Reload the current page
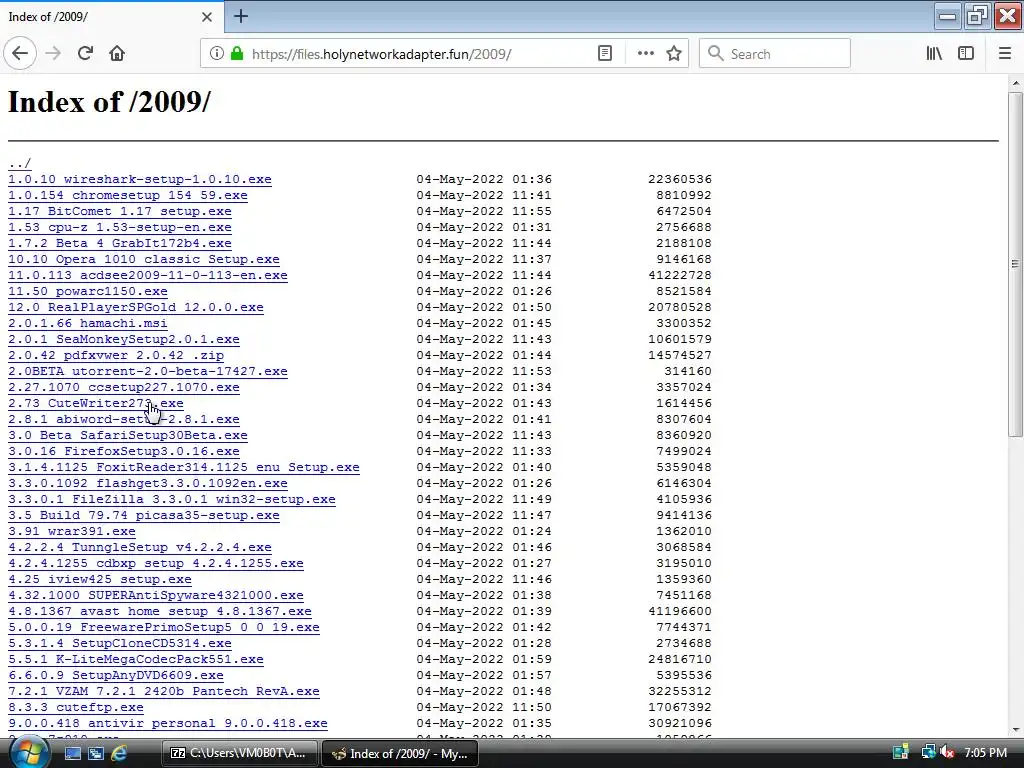Viewport: 1024px width, 768px height. (x=85, y=54)
